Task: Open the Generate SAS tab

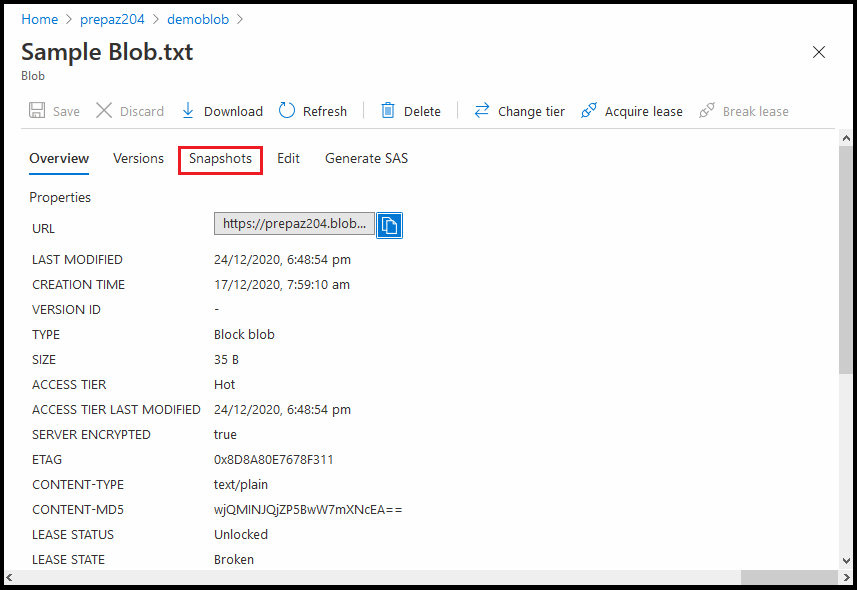Action: 366,159
